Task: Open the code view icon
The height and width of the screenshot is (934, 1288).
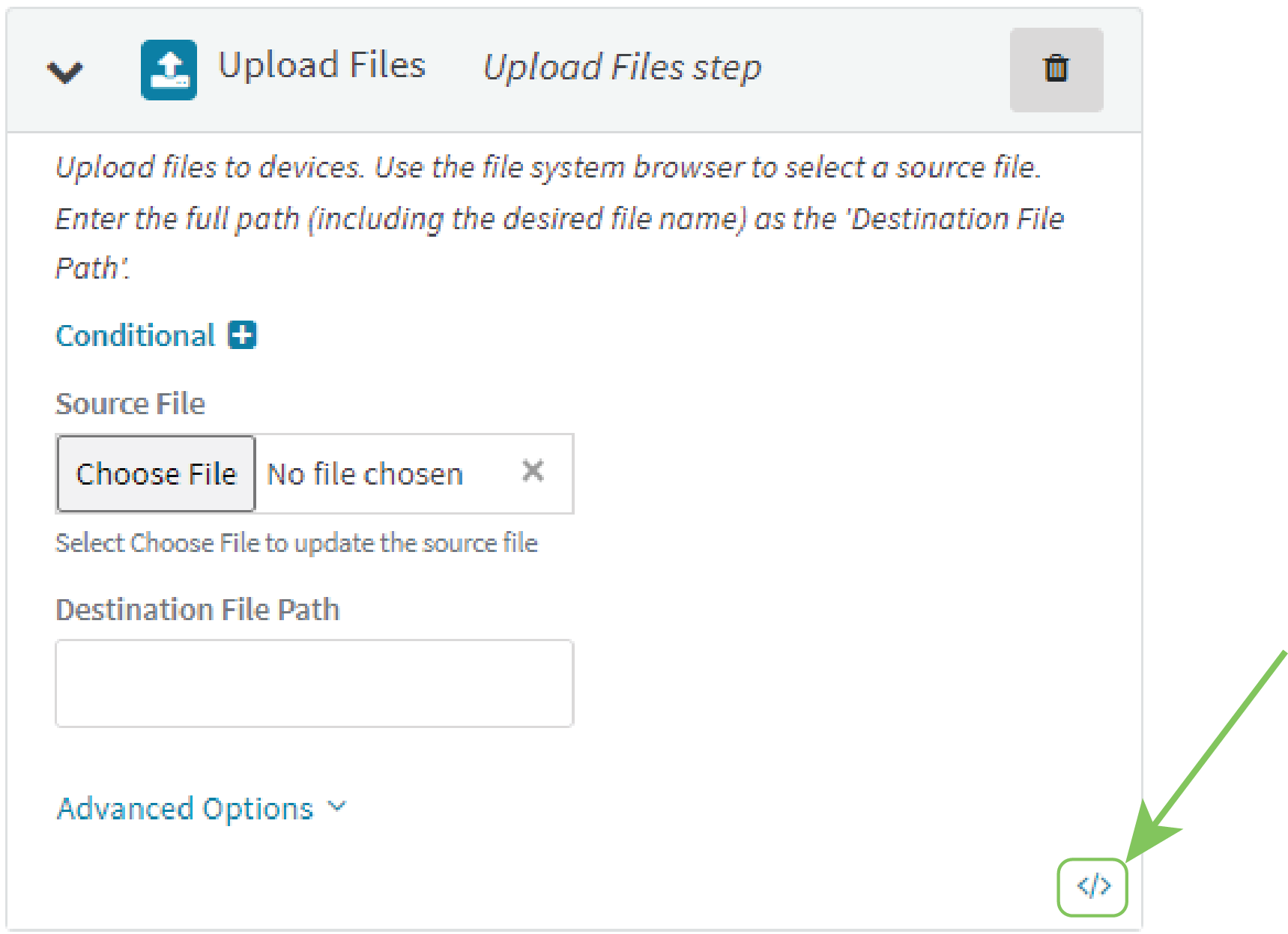Action: coord(1093,887)
